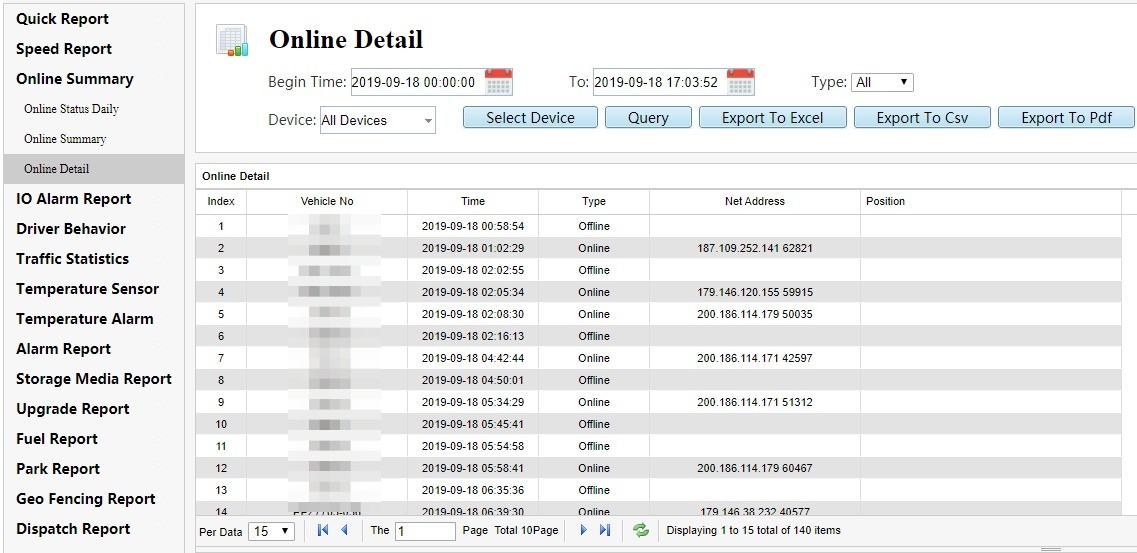Open the Online Status Daily report
1137x553 pixels.
71,109
